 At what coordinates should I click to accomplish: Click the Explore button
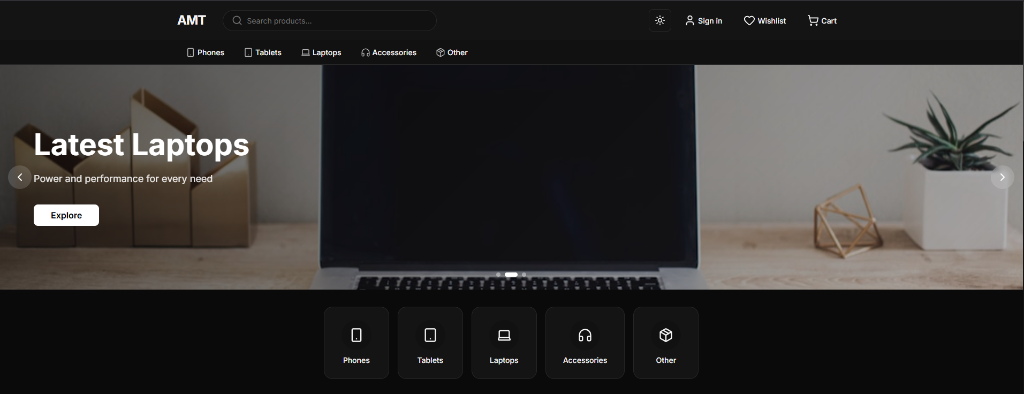click(67, 215)
